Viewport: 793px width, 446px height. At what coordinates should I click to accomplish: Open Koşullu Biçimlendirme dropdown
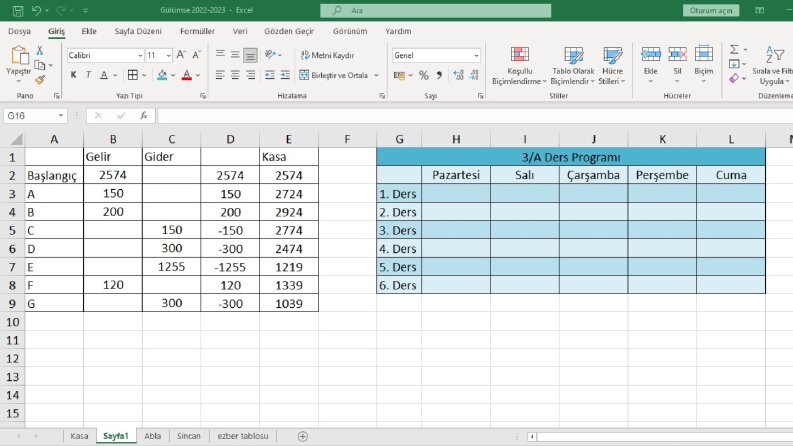pyautogui.click(x=519, y=65)
